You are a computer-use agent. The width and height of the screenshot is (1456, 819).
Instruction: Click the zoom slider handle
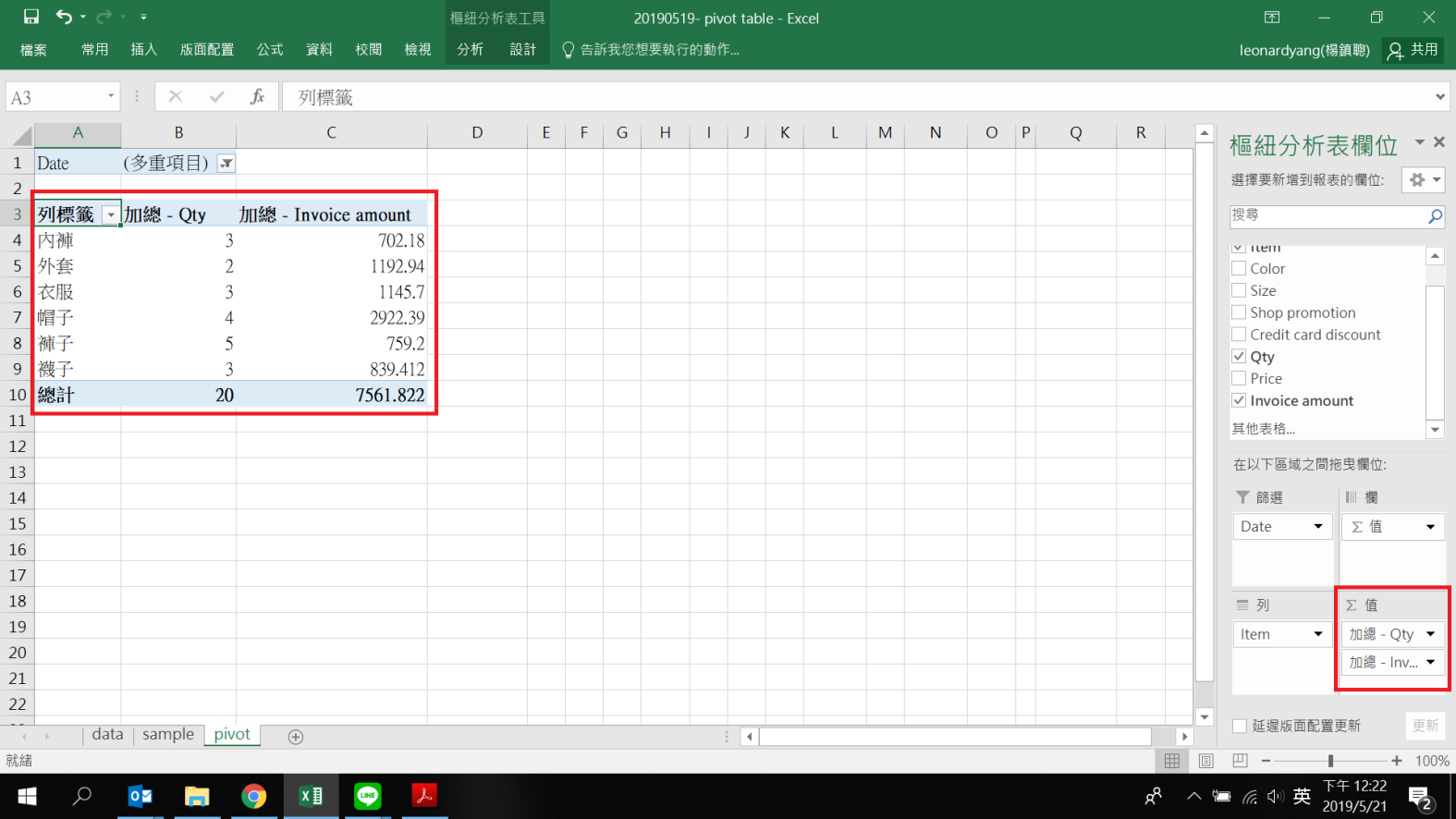point(1330,761)
